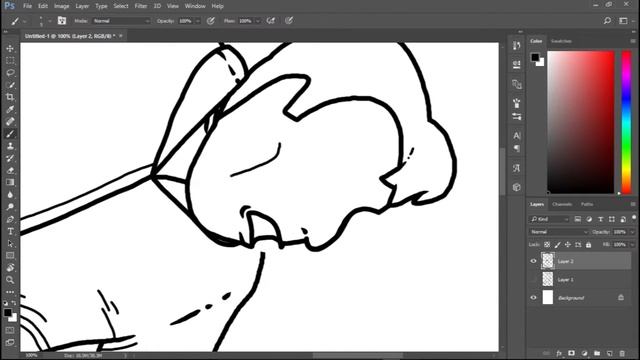This screenshot has width=640, height=360.
Task: Add a layer mask
Action: (571, 353)
